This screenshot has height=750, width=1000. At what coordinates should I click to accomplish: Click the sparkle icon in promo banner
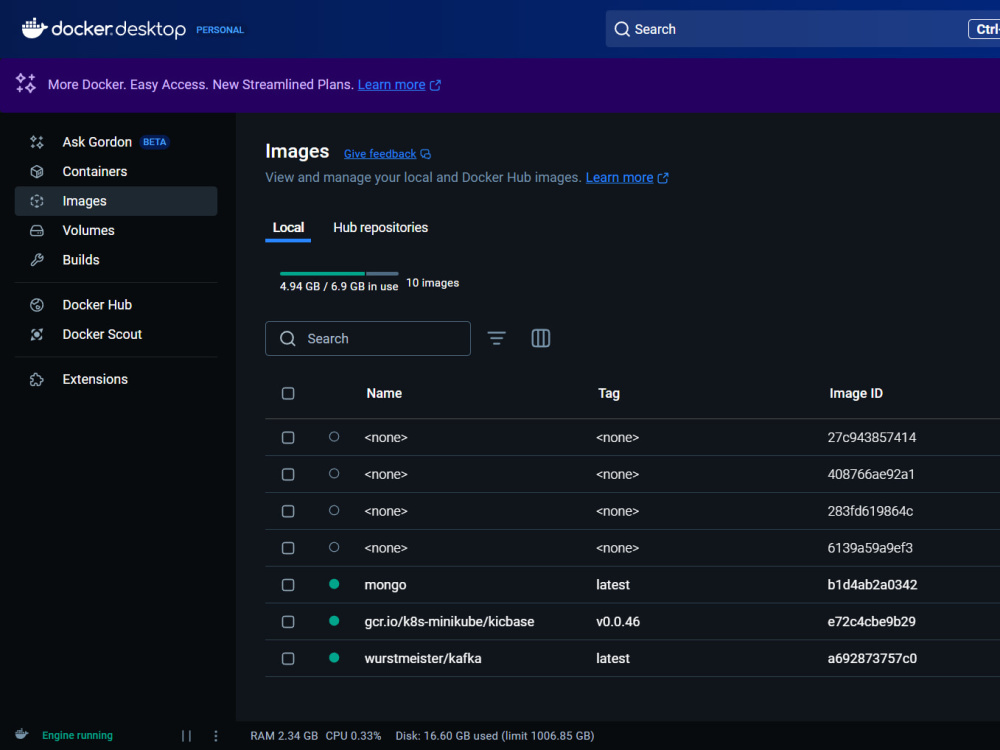26,84
